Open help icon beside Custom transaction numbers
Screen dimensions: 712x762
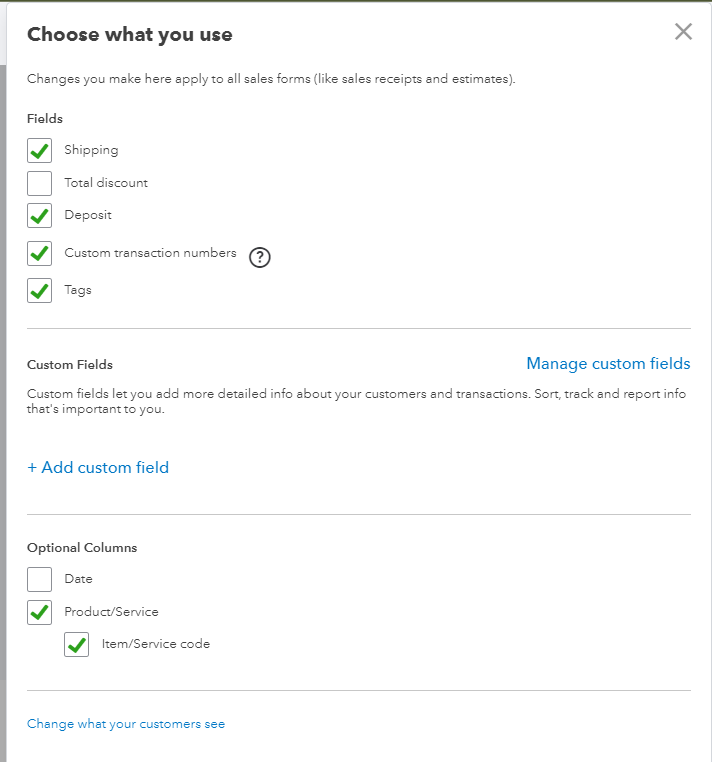(260, 257)
